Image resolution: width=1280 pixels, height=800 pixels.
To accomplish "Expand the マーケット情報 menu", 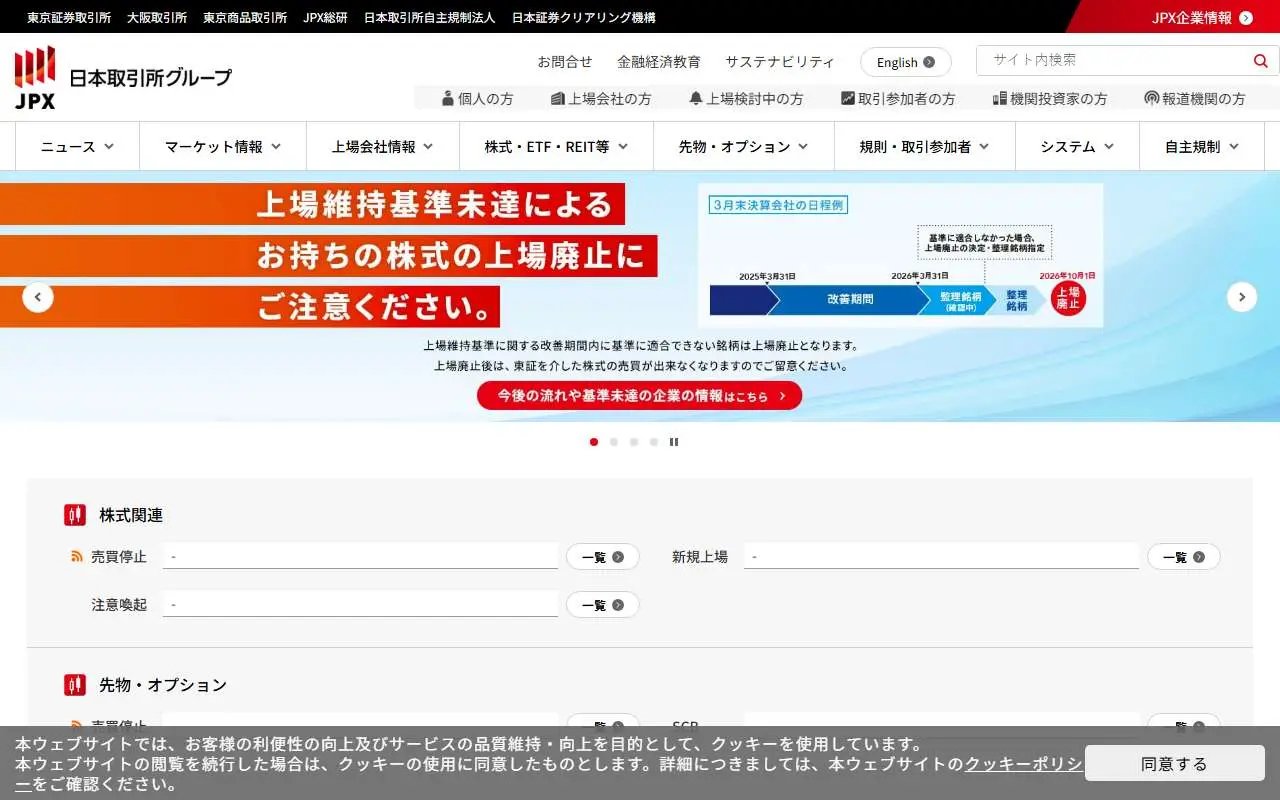I will pyautogui.click(x=223, y=146).
